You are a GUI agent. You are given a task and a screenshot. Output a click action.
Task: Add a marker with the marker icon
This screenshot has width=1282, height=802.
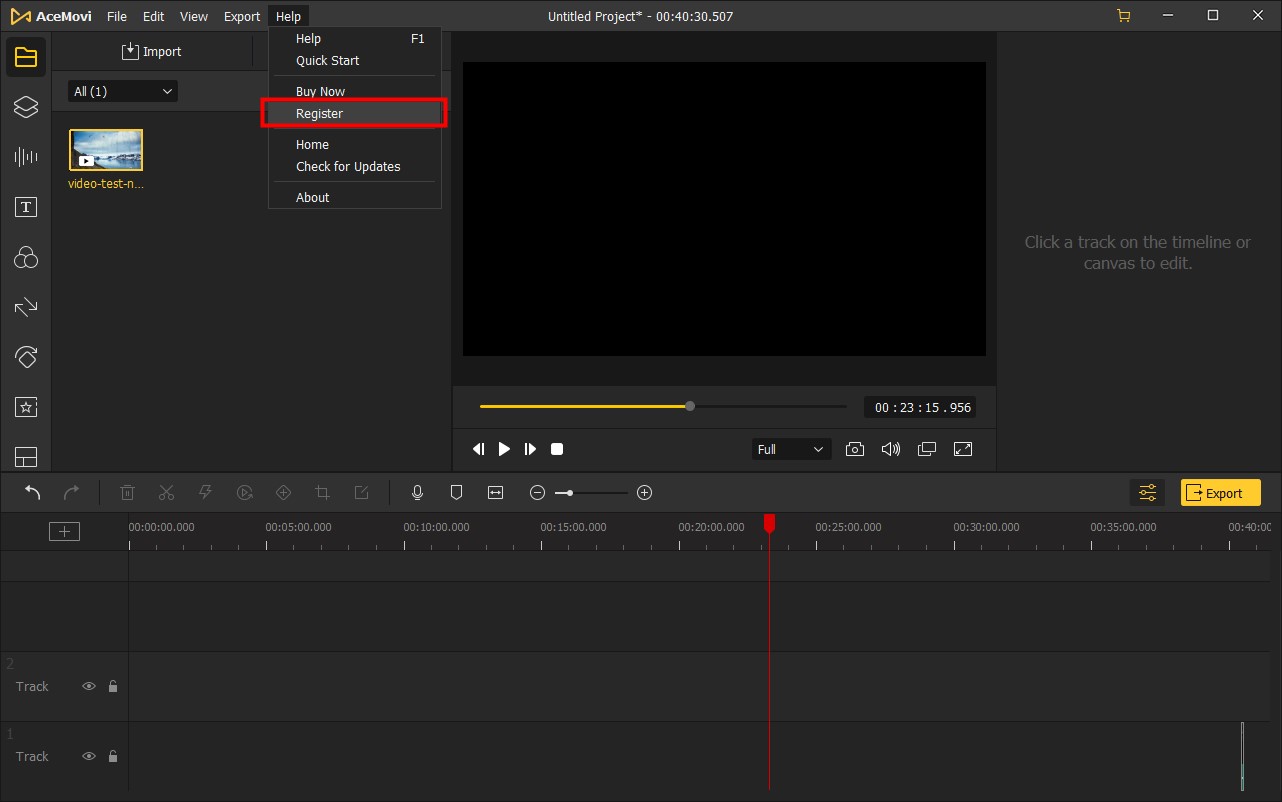[456, 492]
